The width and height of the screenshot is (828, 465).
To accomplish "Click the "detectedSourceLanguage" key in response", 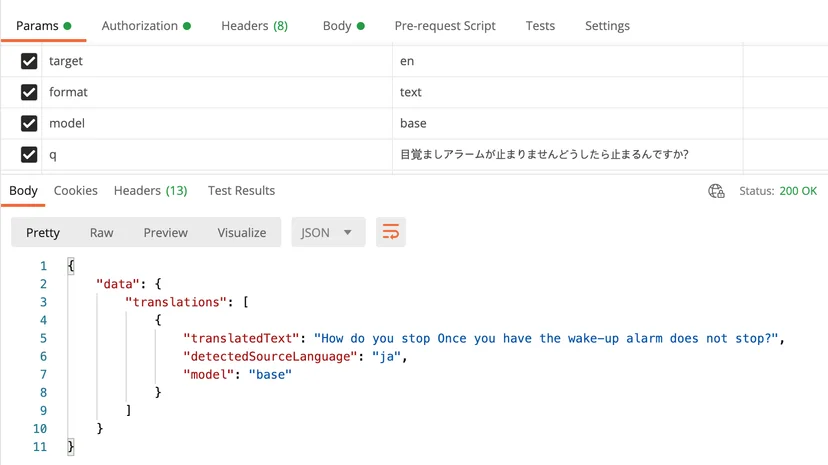I will [270, 356].
